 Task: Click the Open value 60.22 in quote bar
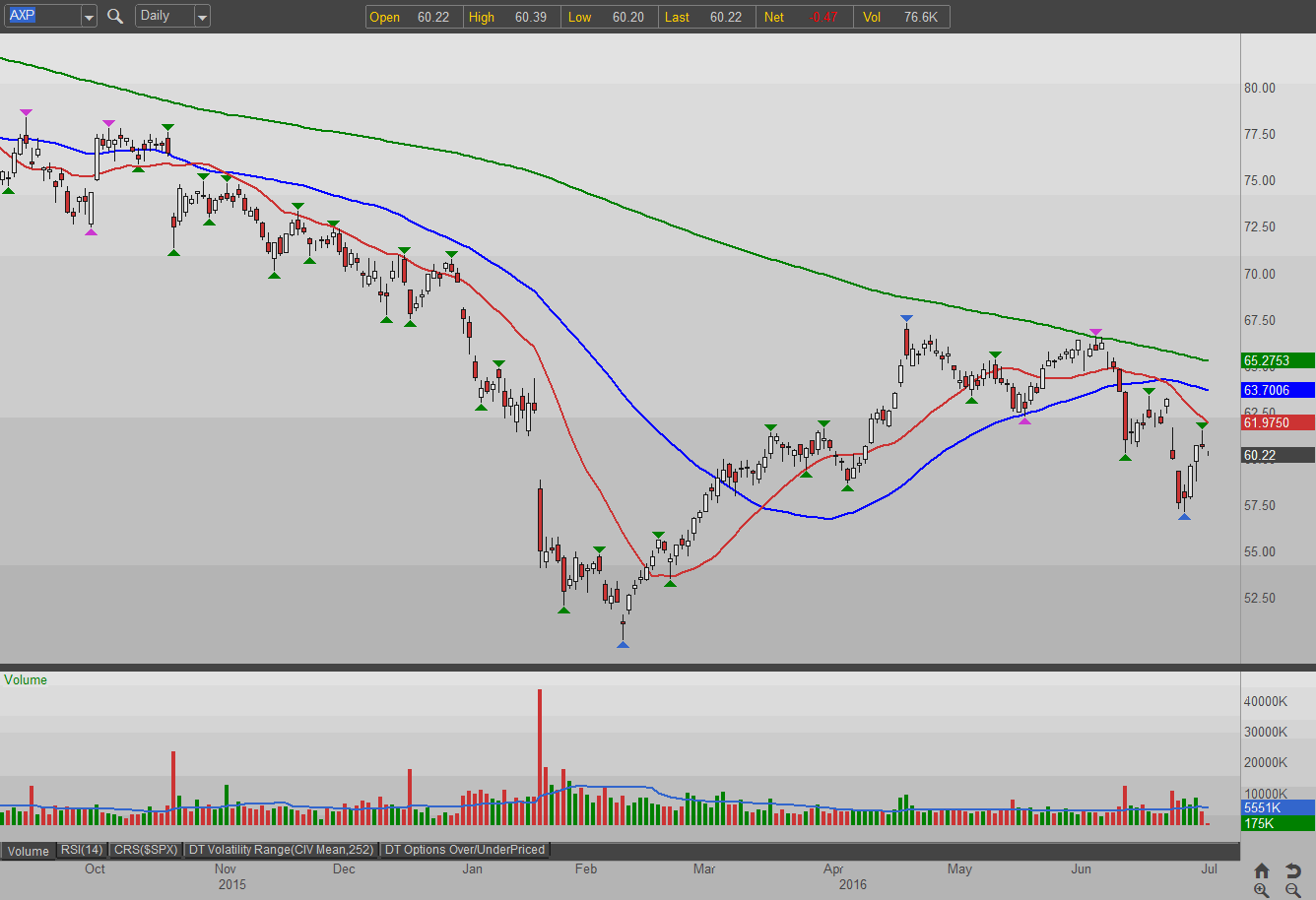point(433,17)
